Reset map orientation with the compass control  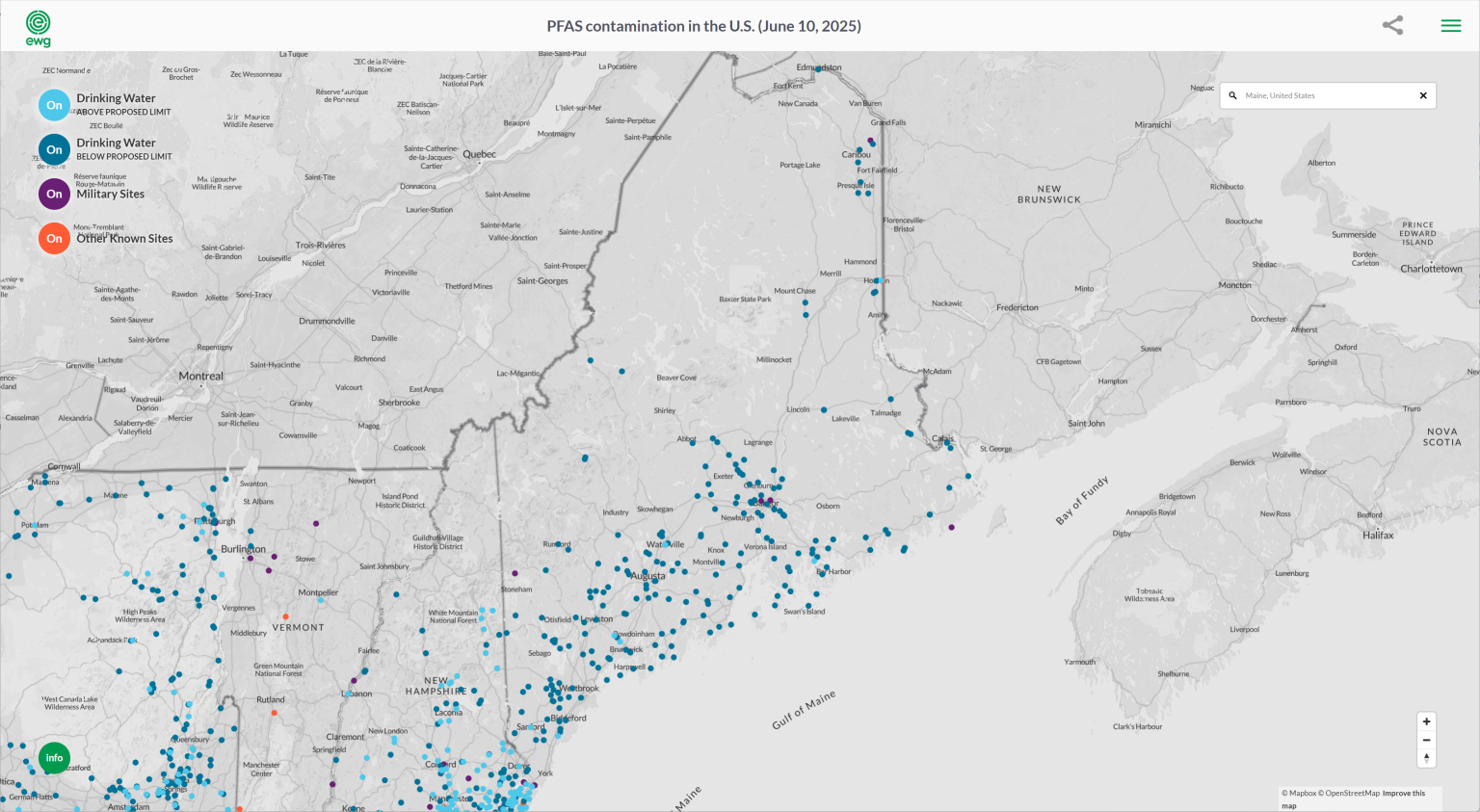1426,757
